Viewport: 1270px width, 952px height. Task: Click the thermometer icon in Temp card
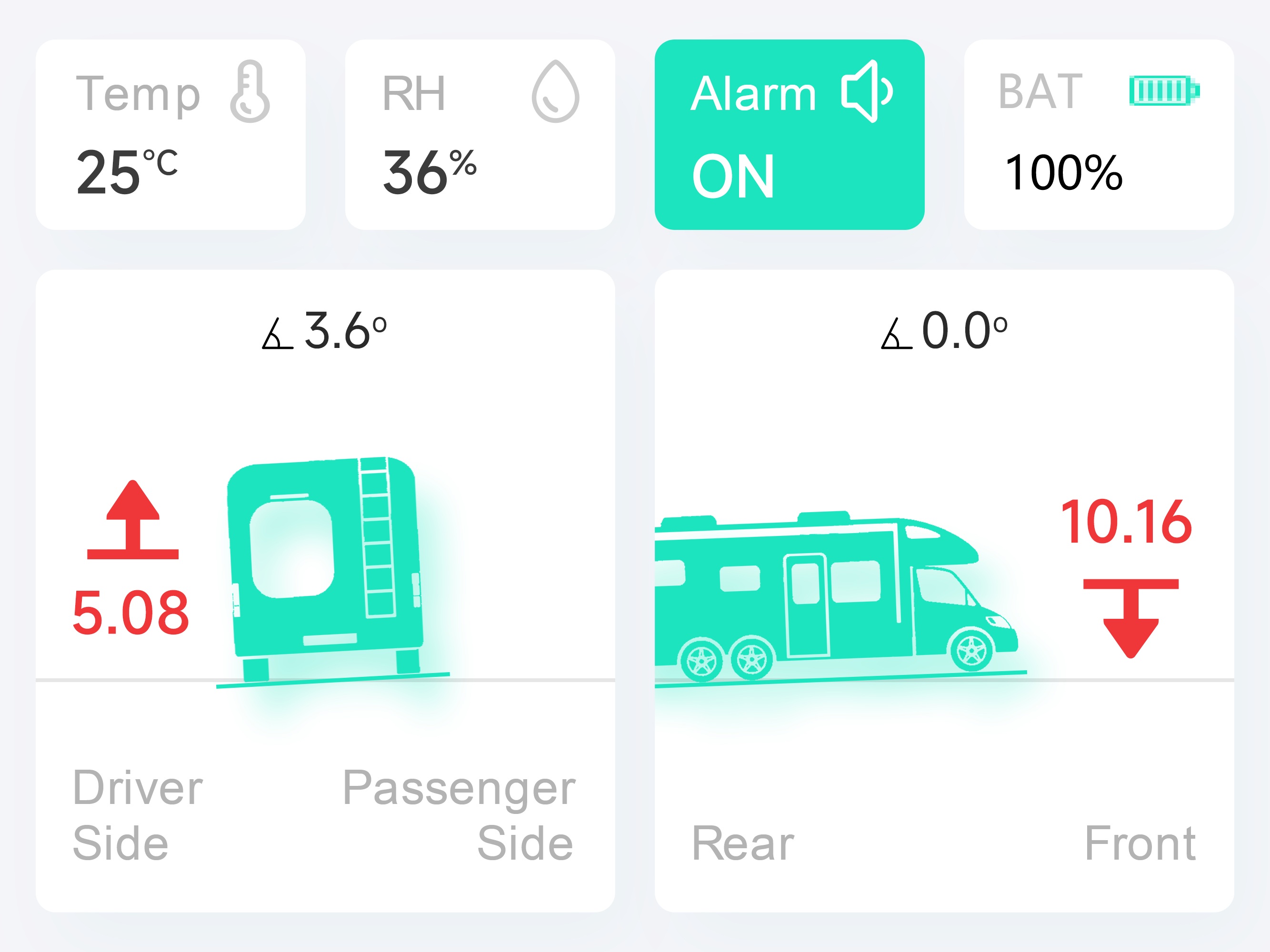click(250, 92)
